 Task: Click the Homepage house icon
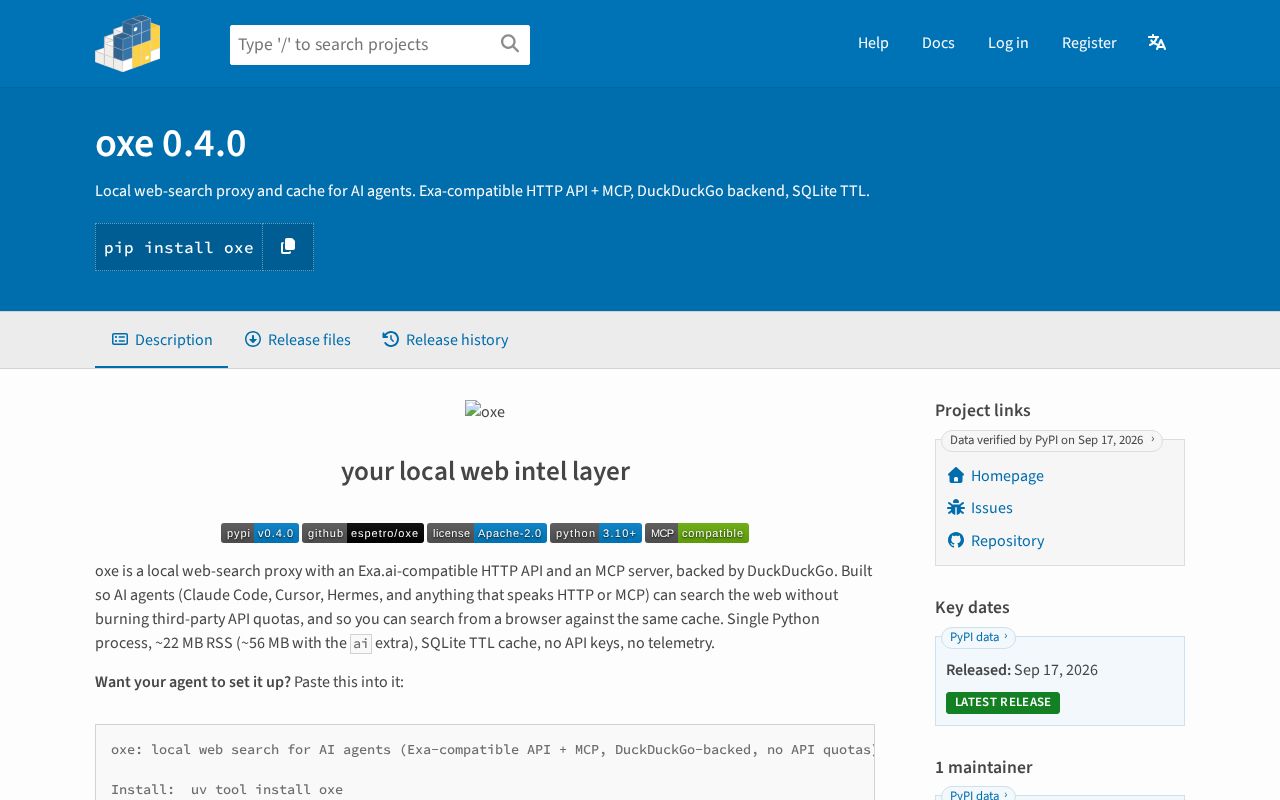956,475
